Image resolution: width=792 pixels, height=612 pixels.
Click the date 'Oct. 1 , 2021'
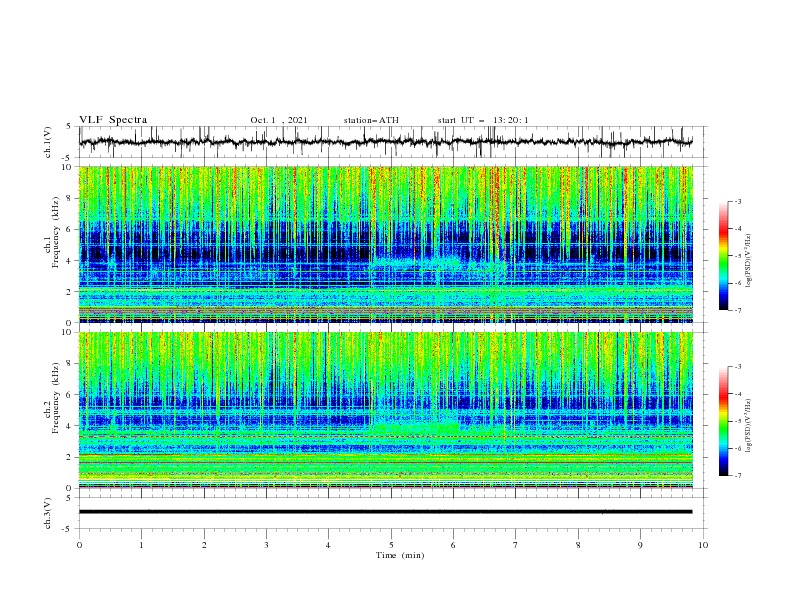279,120
